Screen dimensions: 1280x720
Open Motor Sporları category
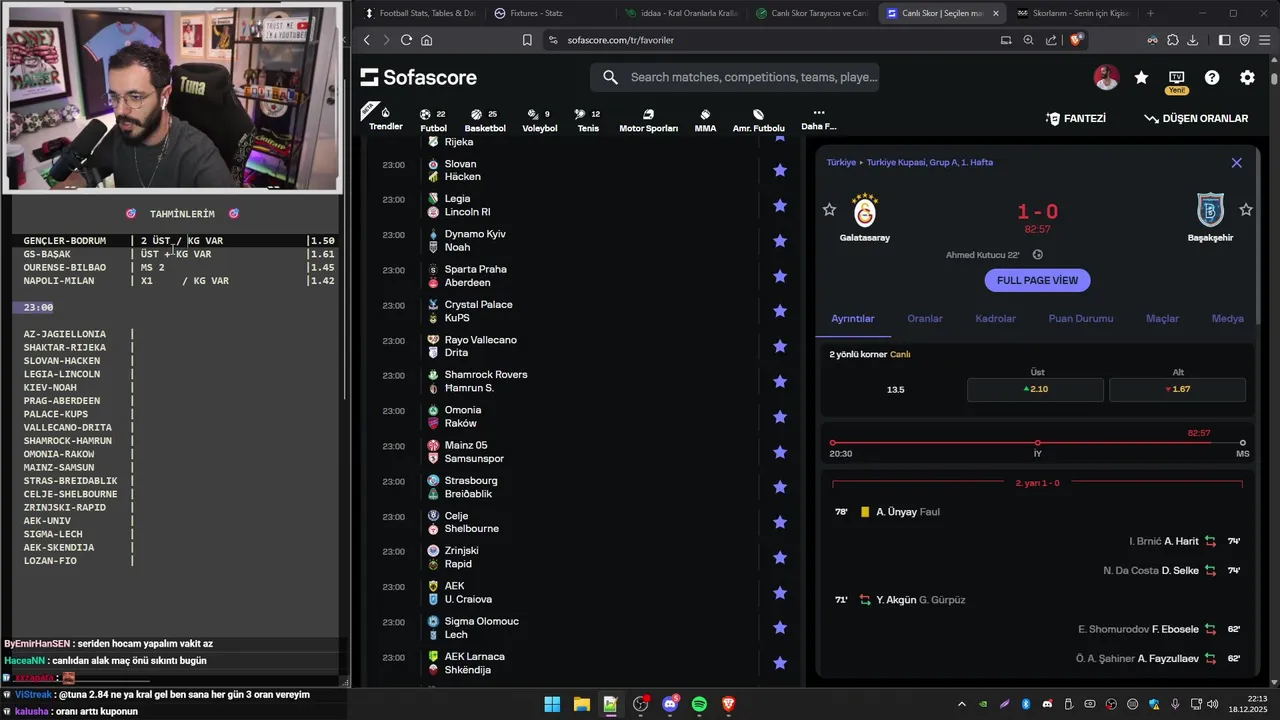click(x=648, y=120)
